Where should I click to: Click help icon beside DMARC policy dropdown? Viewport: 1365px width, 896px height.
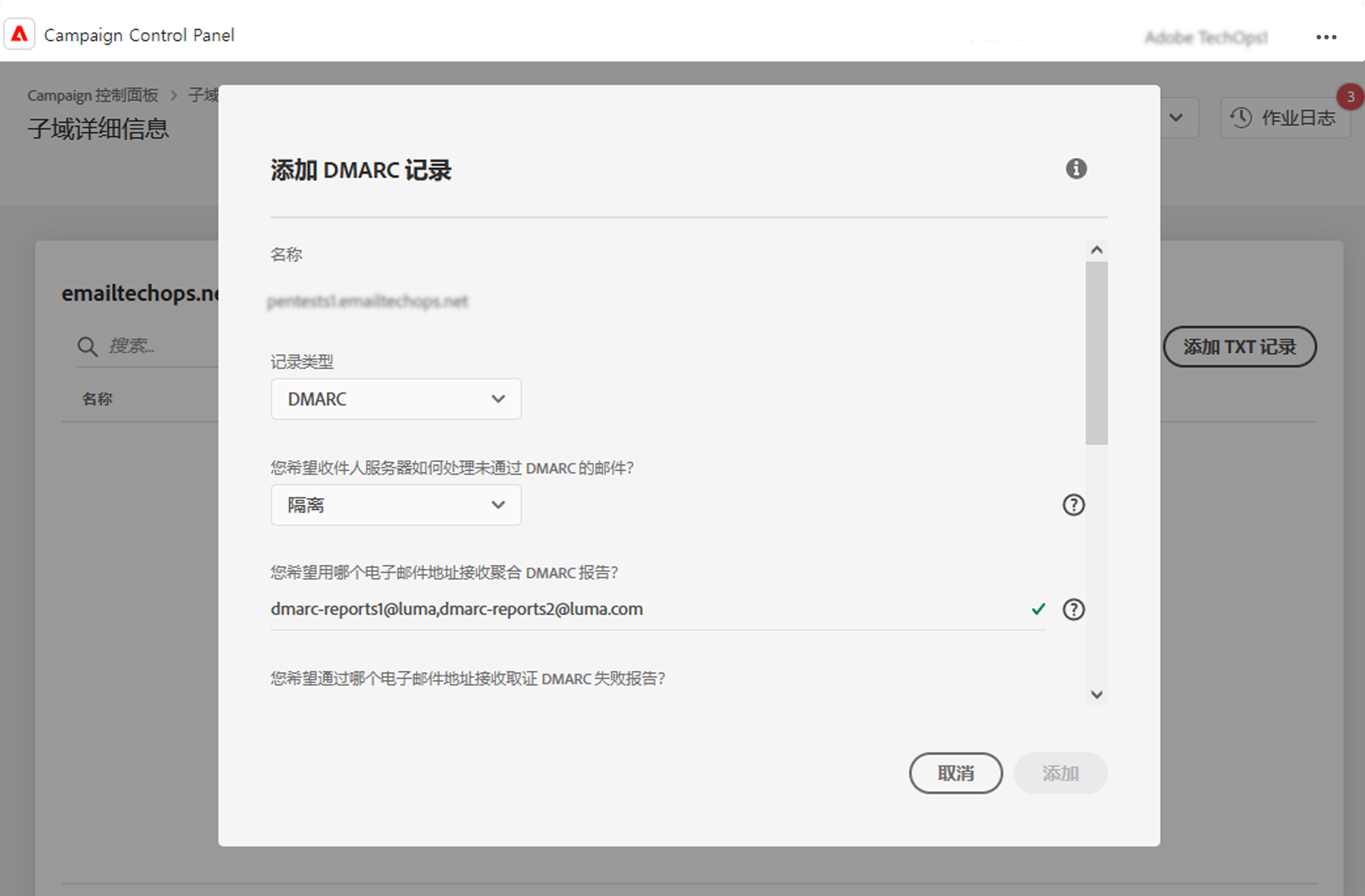tap(1073, 505)
